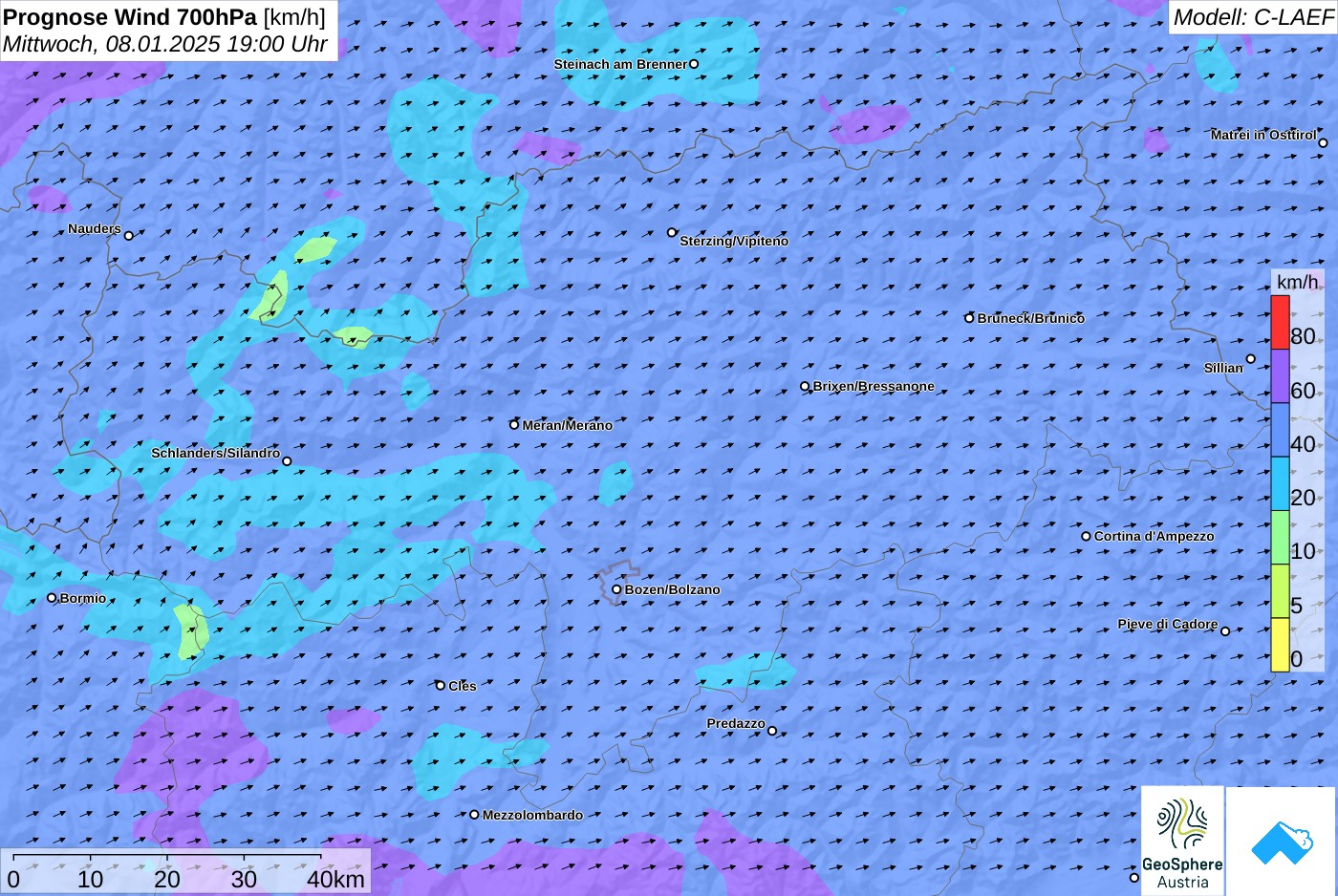Click the "Cortina d'Ampezzo" city name label
Image resolution: width=1338 pixels, height=896 pixels.
coord(1155,536)
